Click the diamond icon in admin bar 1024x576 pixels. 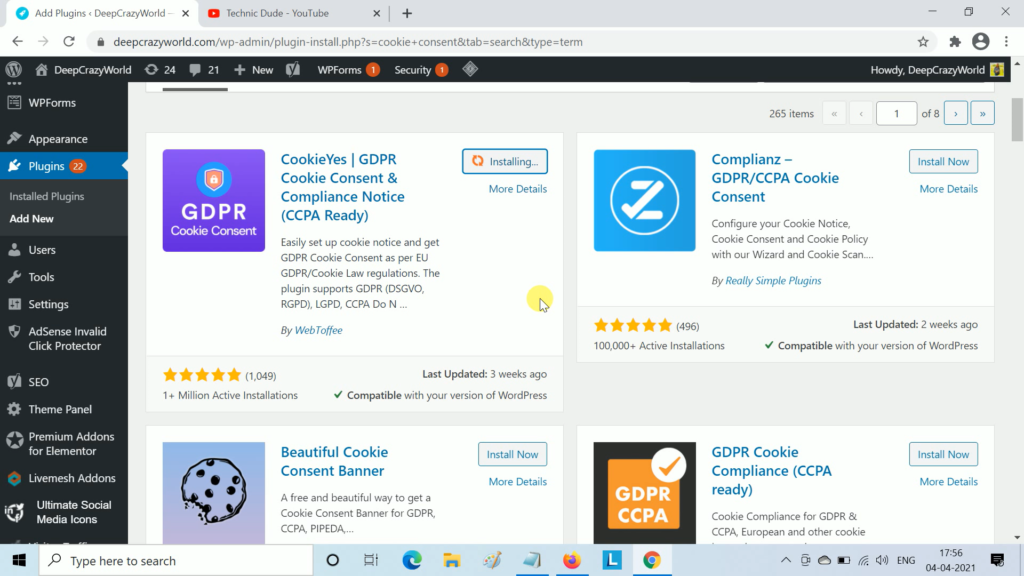pos(470,69)
